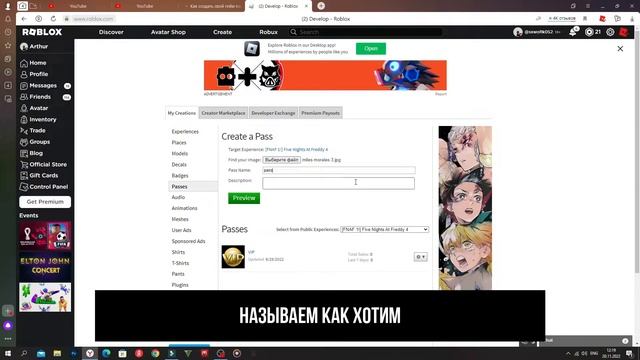Select Audio in creations list

point(178,197)
